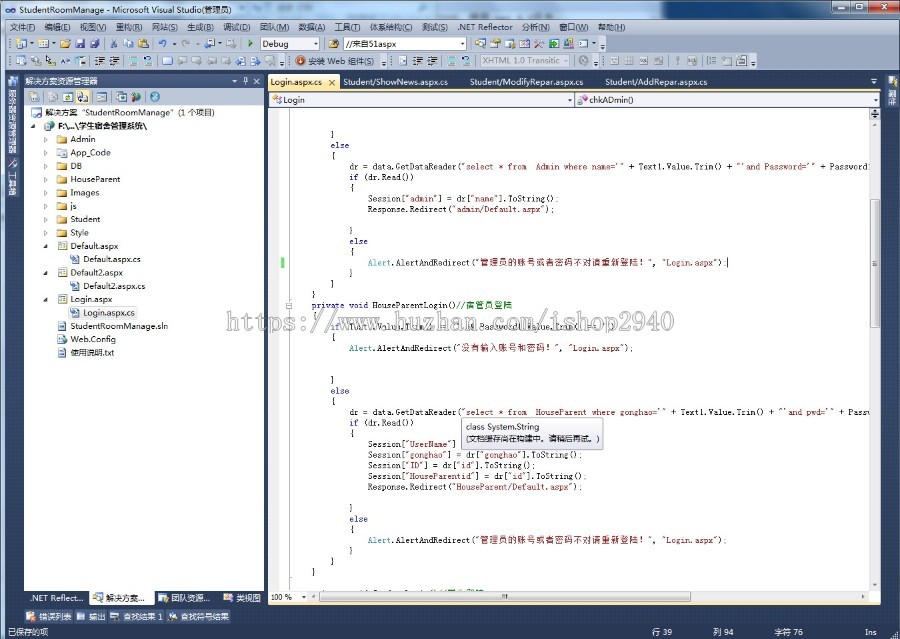Image resolution: width=900 pixels, height=639 pixels.
Task: Open the .NET Reflector menu
Action: 484,27
